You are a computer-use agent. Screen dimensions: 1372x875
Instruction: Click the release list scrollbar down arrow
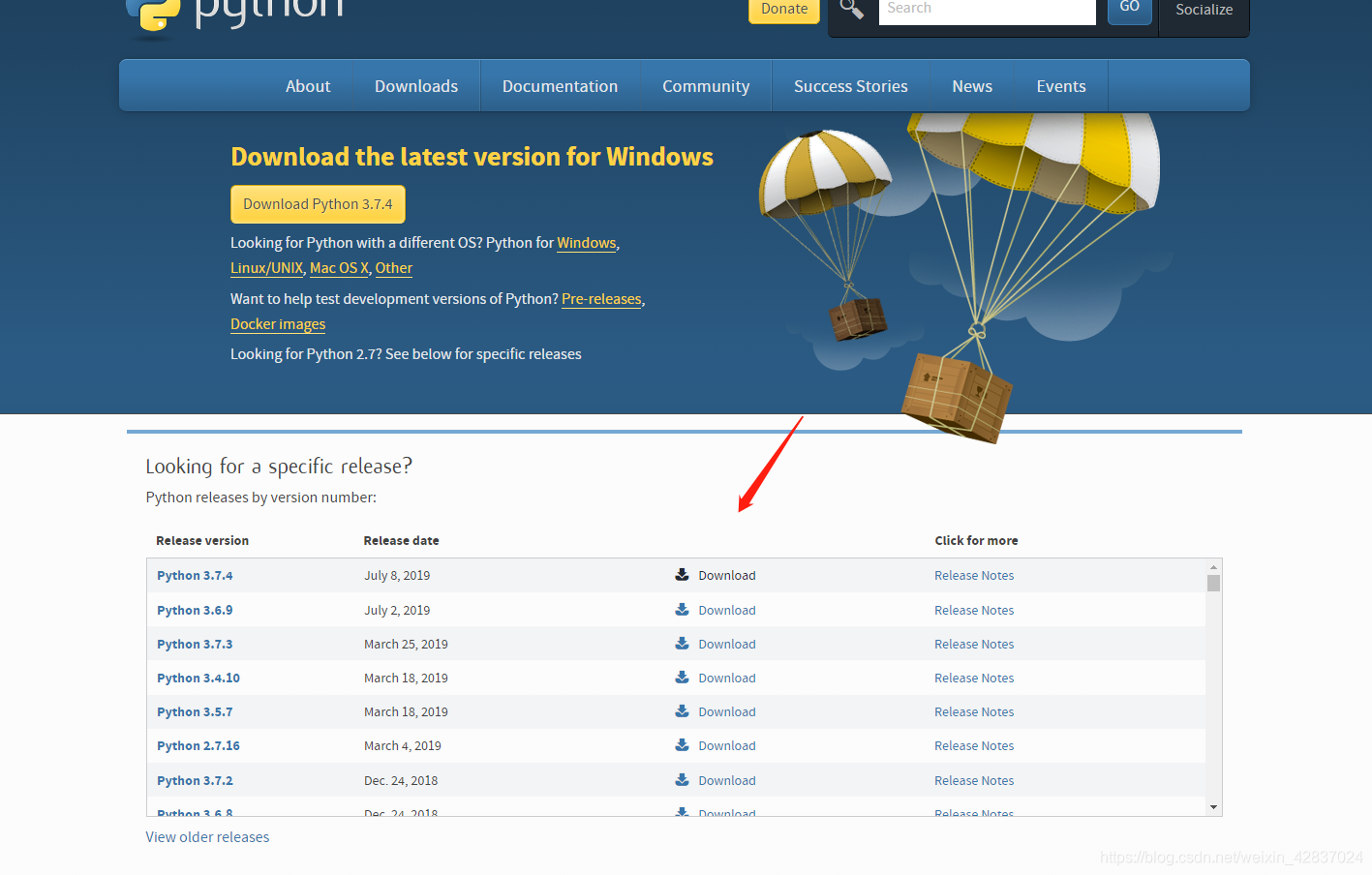(1213, 807)
